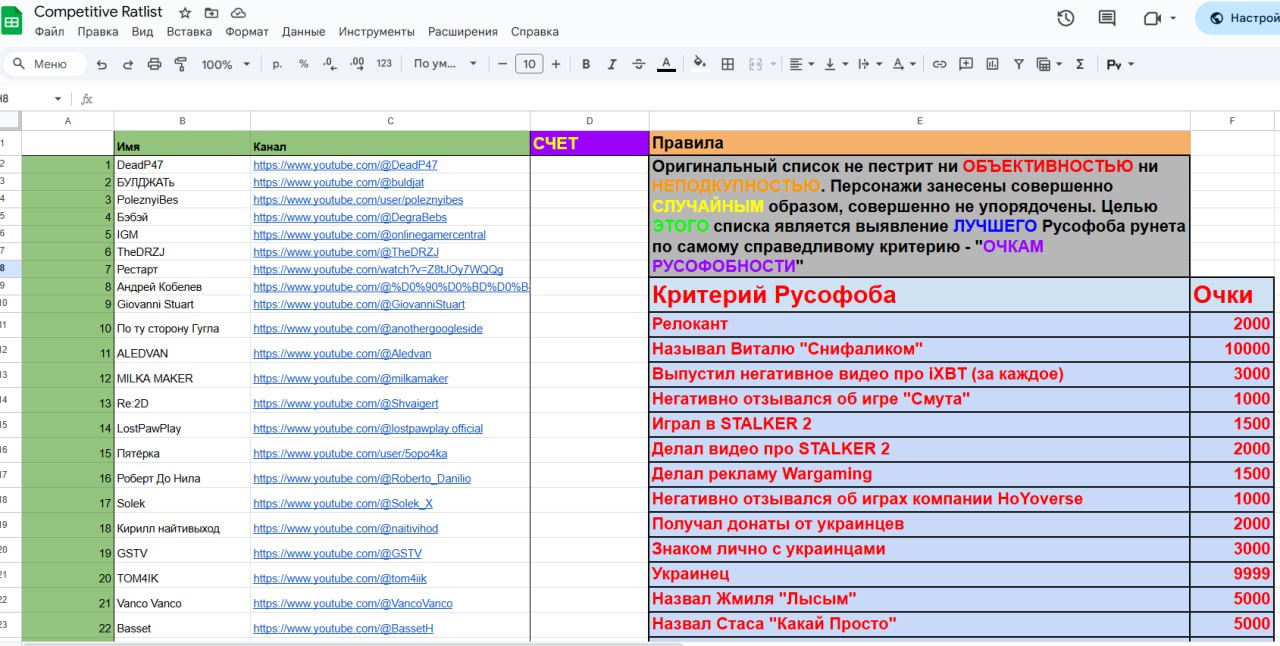Click the print icon in the toolbar
Viewport: 1280px width, 646px height.
(x=154, y=64)
